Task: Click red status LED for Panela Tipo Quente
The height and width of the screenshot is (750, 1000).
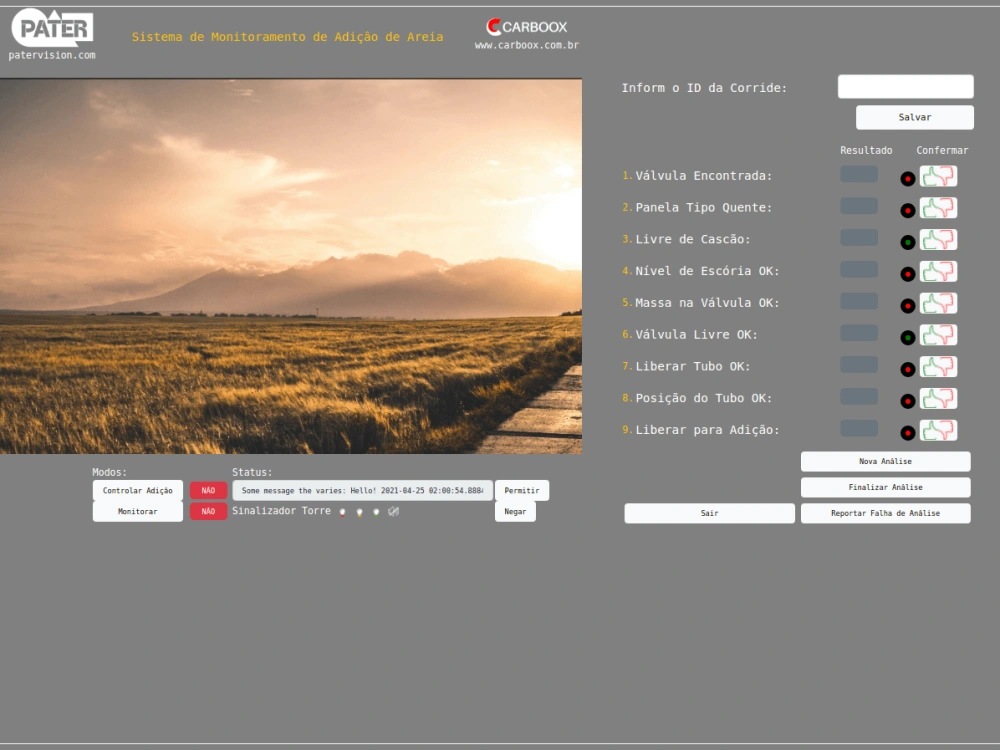Action: click(908, 210)
